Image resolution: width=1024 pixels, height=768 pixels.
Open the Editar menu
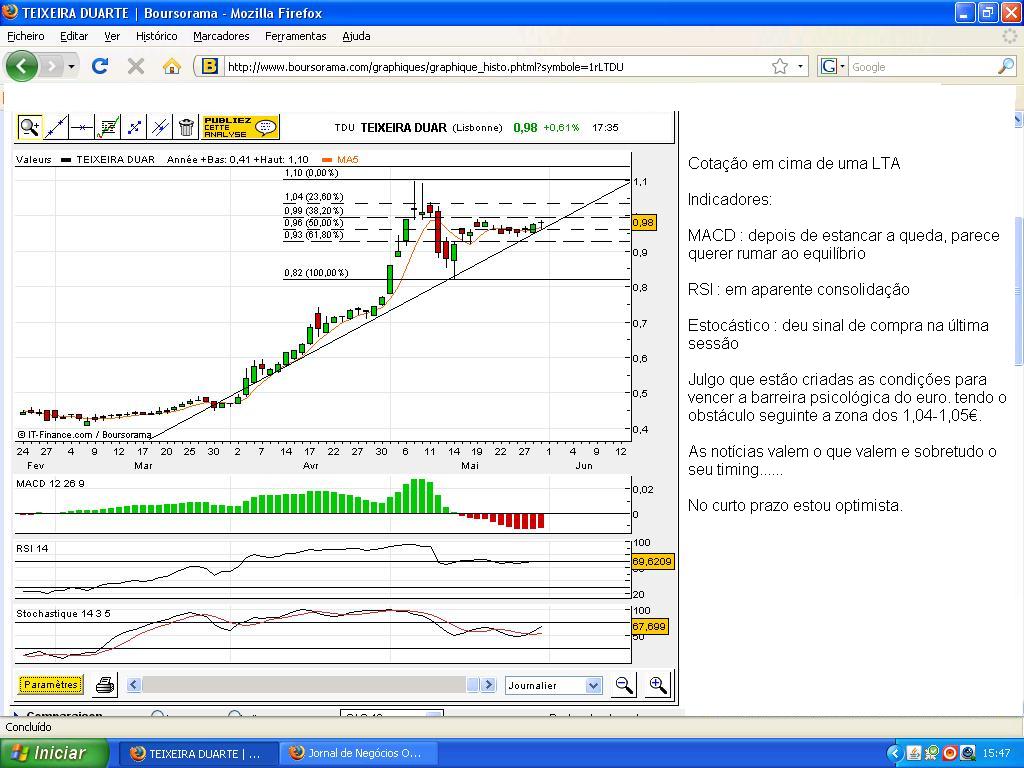74,37
